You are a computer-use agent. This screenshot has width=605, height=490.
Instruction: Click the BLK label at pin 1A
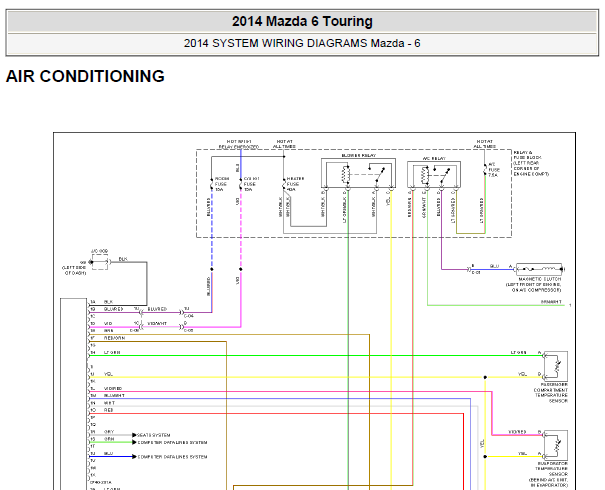[x=108, y=302]
